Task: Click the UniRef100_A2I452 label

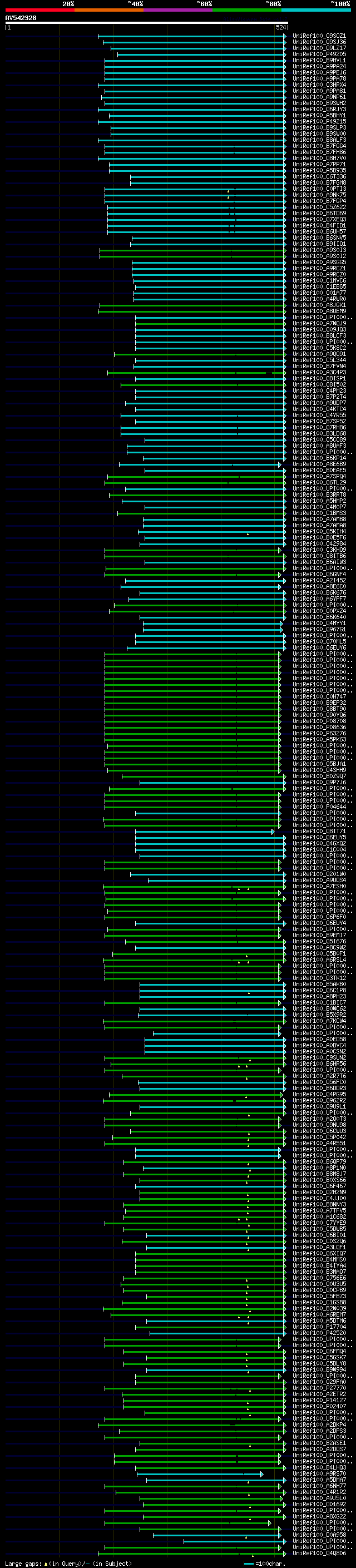Action: click(319, 580)
